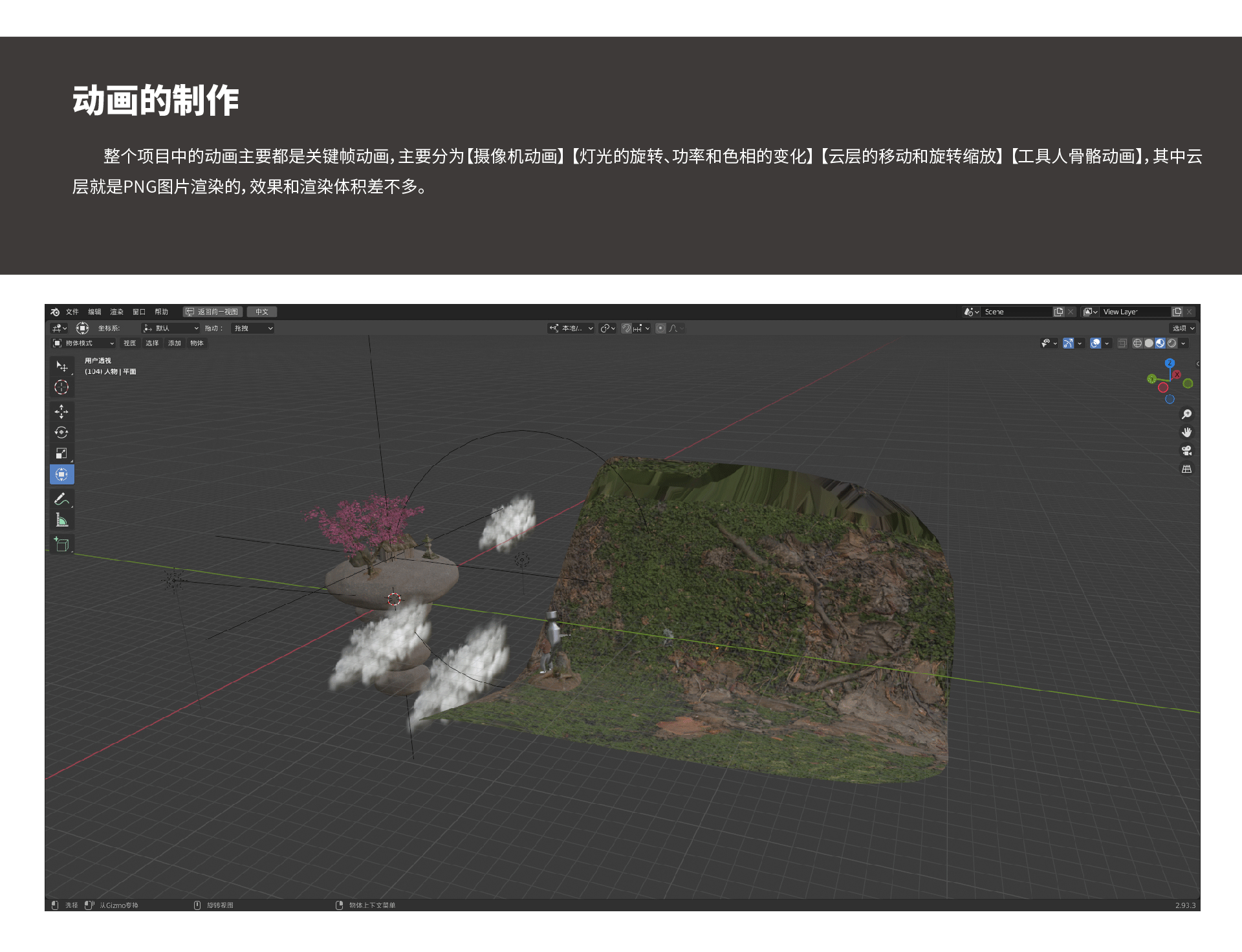Click the zoom magnifier viewport icon

point(1186,414)
